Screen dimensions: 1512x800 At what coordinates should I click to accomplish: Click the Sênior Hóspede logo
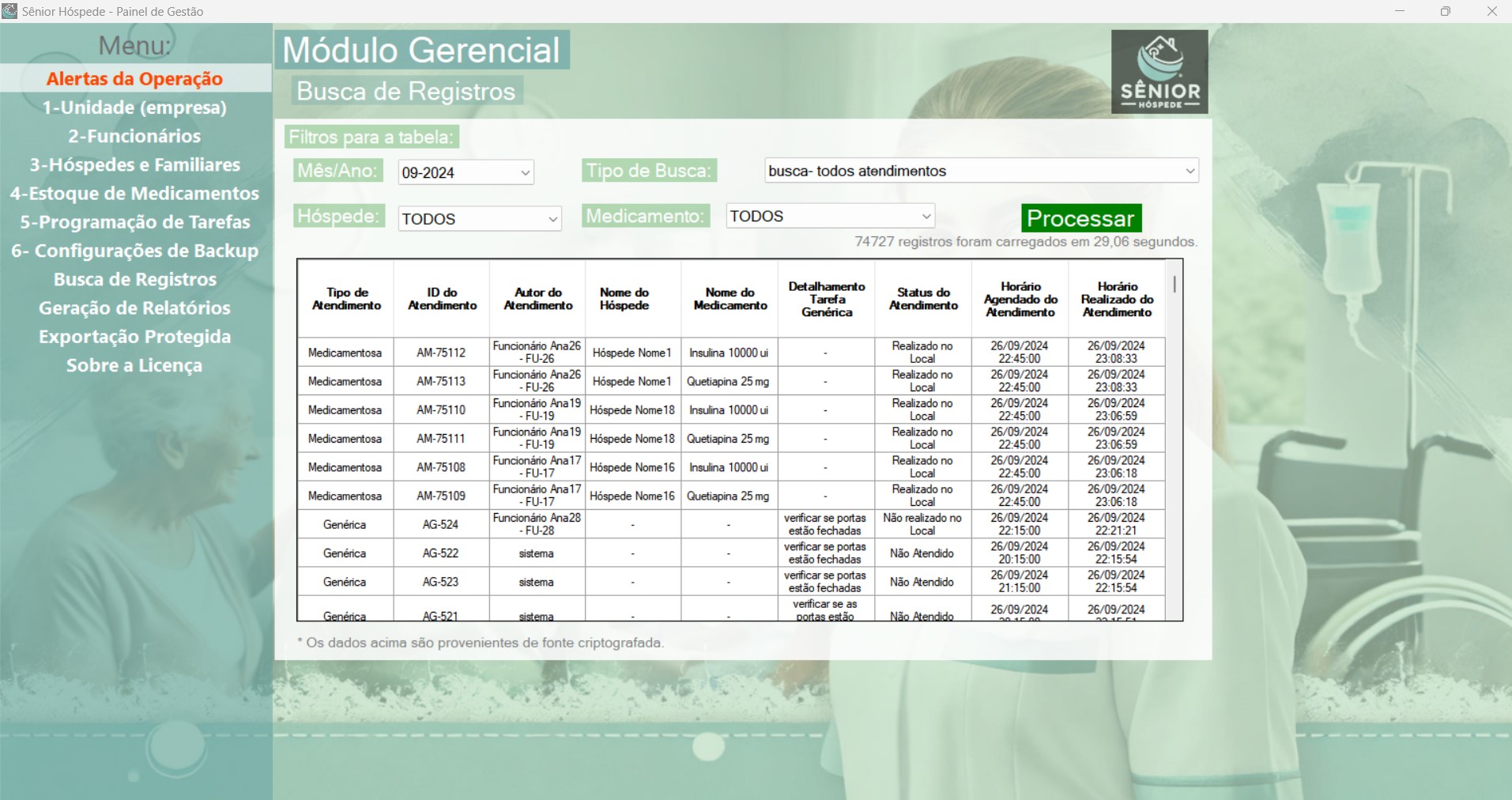pos(1159,72)
